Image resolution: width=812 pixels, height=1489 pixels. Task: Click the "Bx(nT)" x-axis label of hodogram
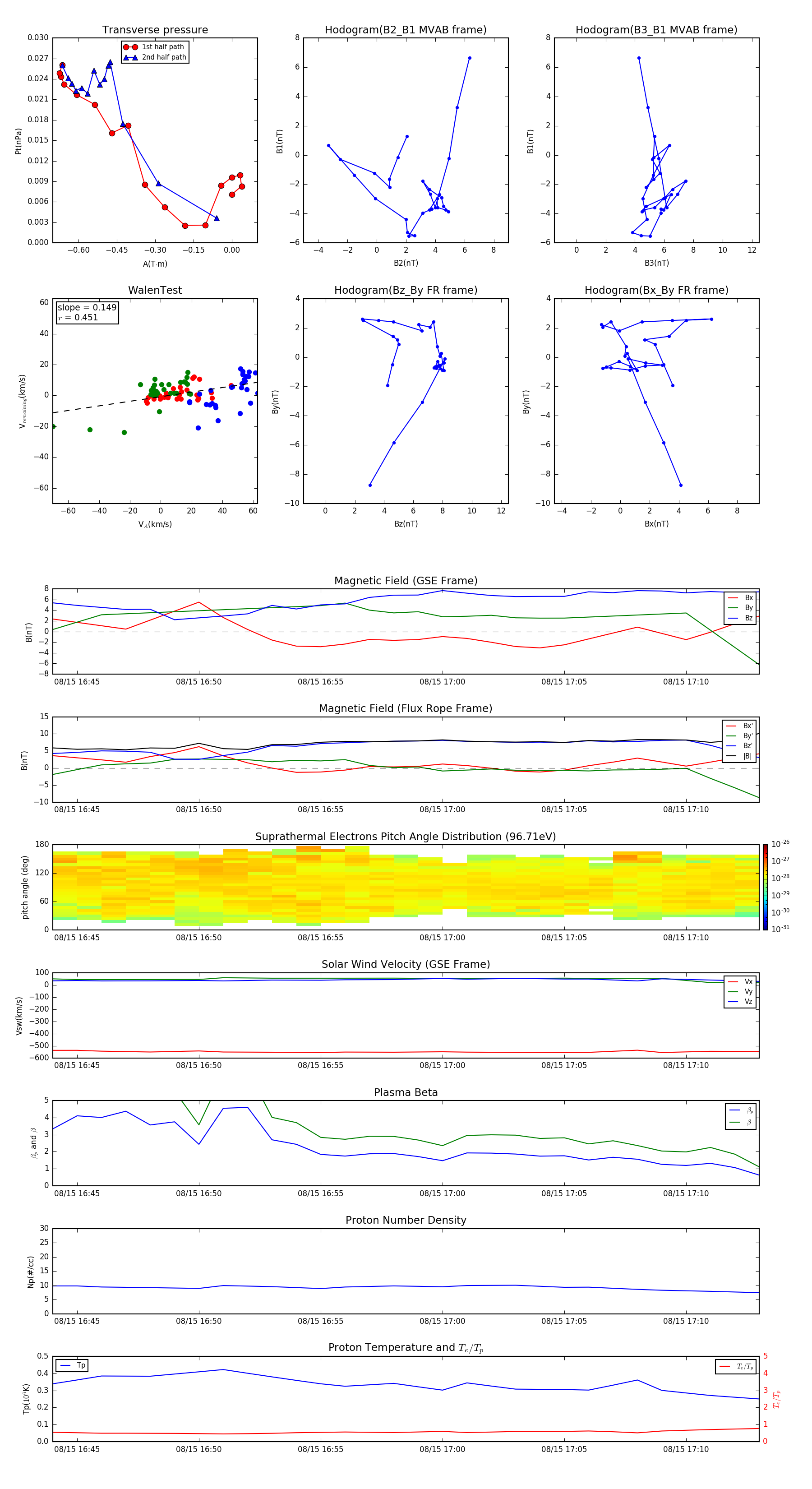[x=656, y=524]
